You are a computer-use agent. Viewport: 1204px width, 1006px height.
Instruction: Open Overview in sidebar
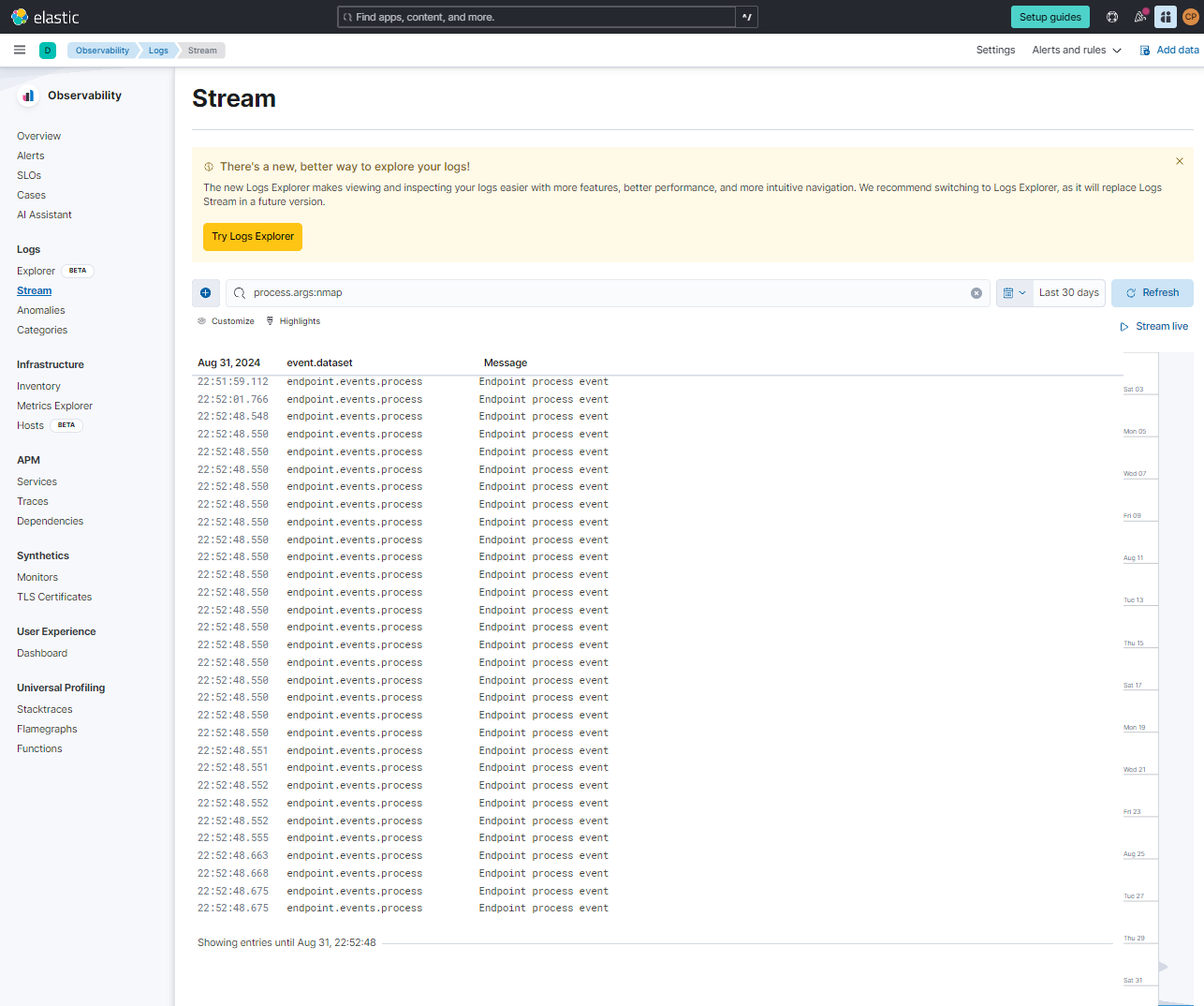[x=38, y=137]
